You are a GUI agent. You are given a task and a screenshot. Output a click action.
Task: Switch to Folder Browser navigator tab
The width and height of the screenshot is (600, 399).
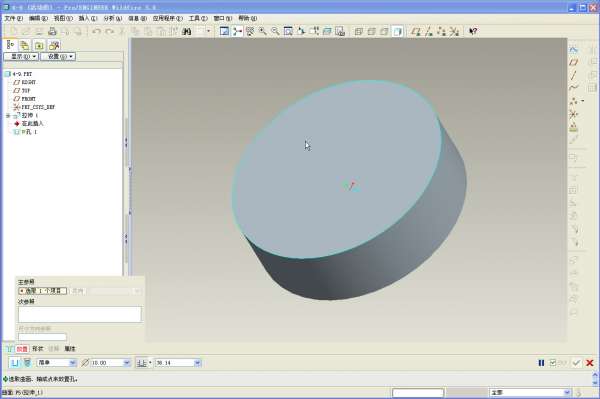point(24,46)
